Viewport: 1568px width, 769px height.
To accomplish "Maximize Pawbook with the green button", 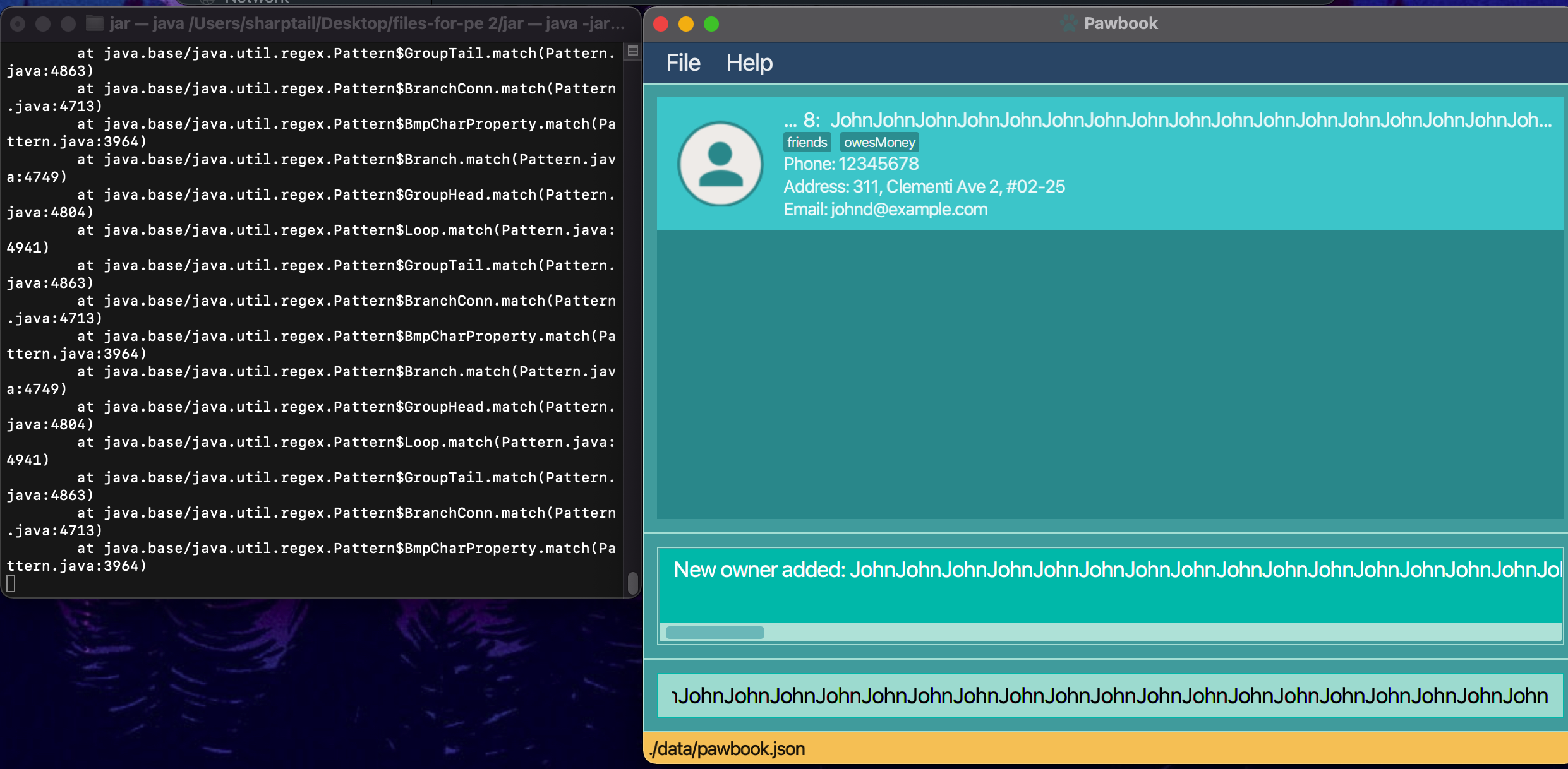I will 711,24.
